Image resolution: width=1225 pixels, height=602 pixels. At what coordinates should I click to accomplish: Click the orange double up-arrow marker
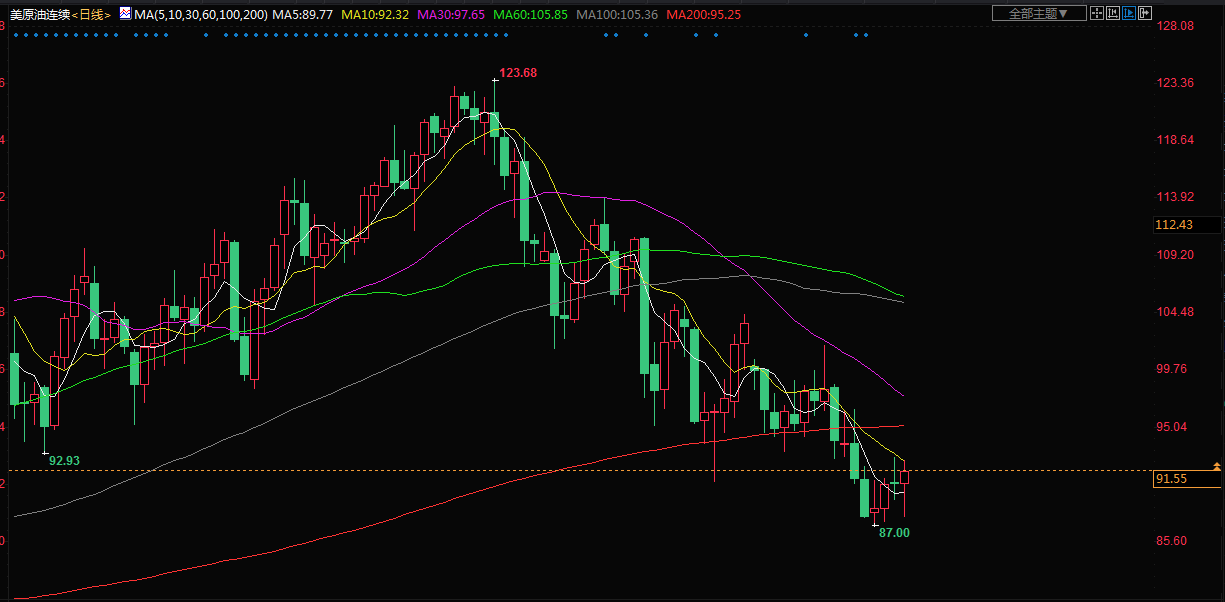[x=1216, y=466]
